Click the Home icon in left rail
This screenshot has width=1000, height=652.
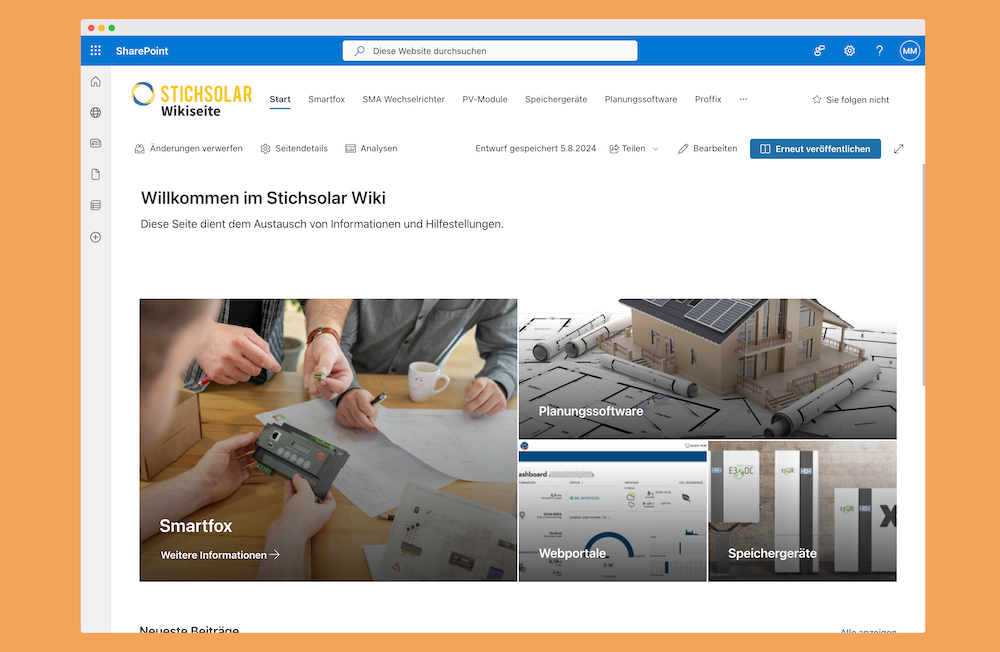(x=96, y=82)
